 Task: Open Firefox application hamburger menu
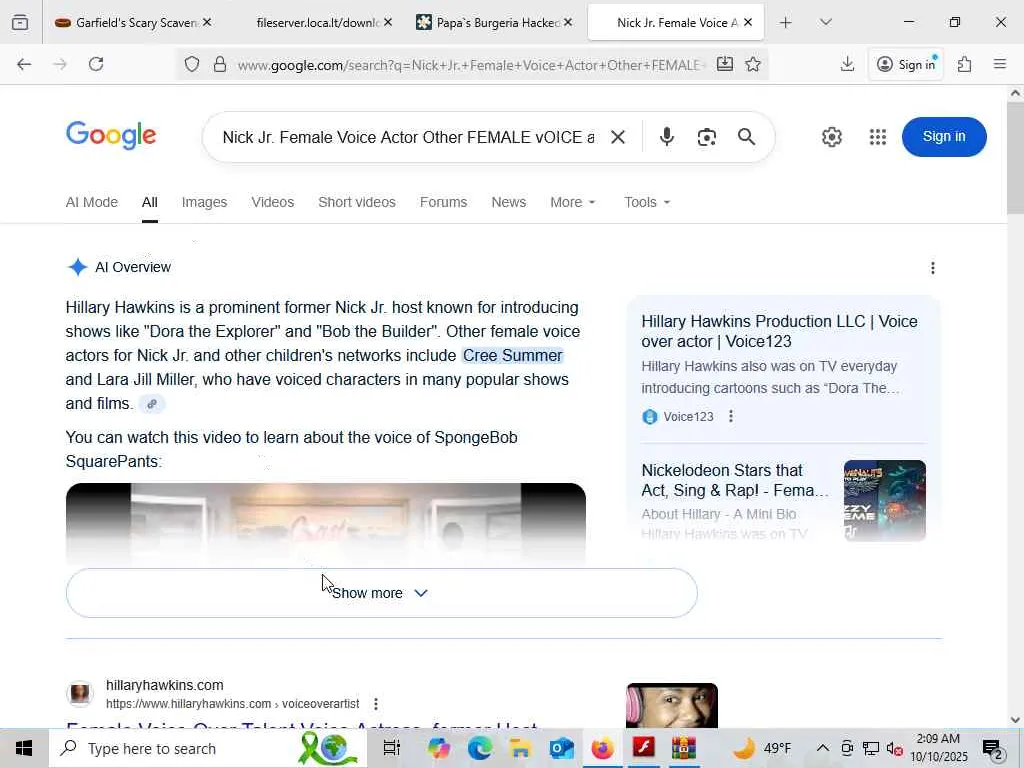(x=1000, y=64)
